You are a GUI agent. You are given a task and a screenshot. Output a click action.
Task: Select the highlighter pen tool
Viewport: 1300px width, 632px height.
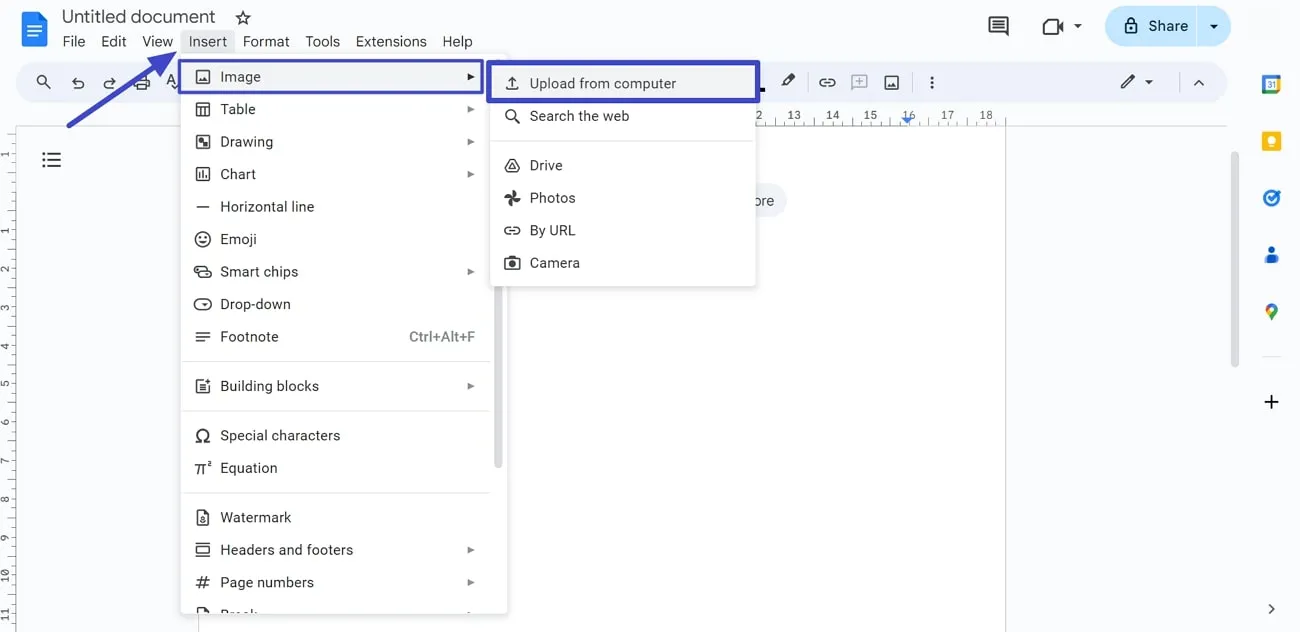click(x=788, y=82)
